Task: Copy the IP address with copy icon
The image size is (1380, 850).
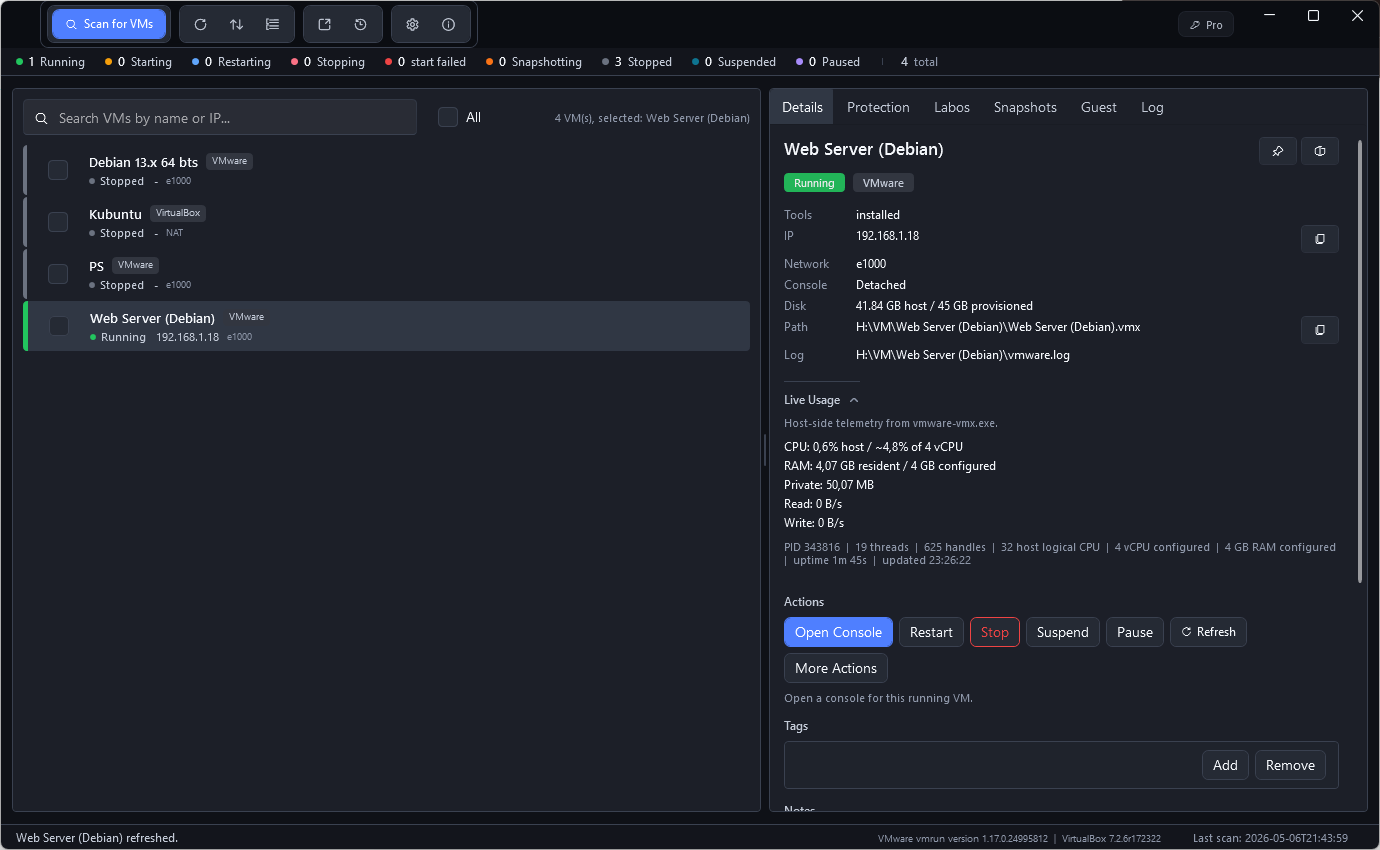Action: click(x=1320, y=239)
